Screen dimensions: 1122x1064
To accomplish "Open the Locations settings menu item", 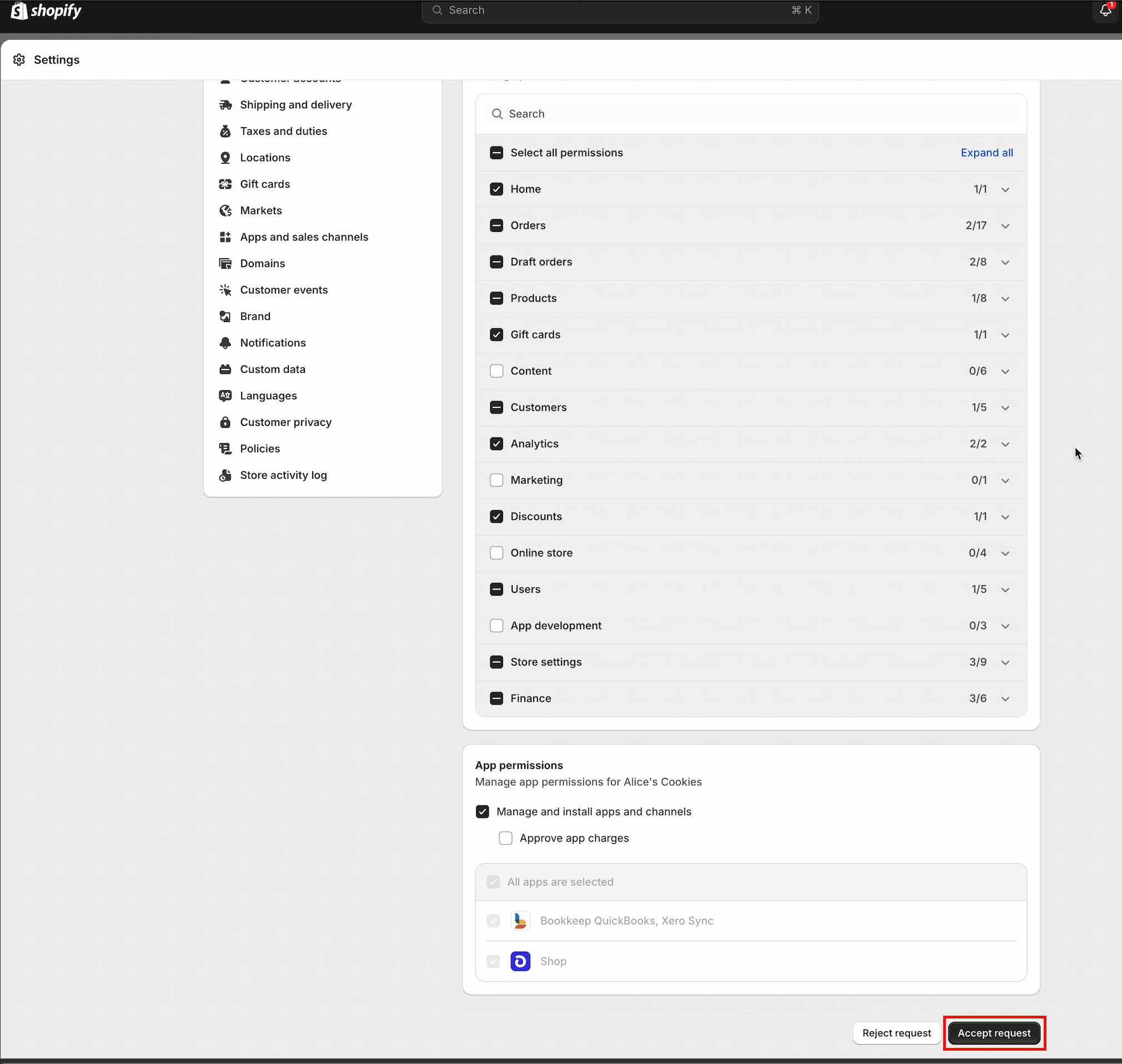I will click(x=266, y=157).
